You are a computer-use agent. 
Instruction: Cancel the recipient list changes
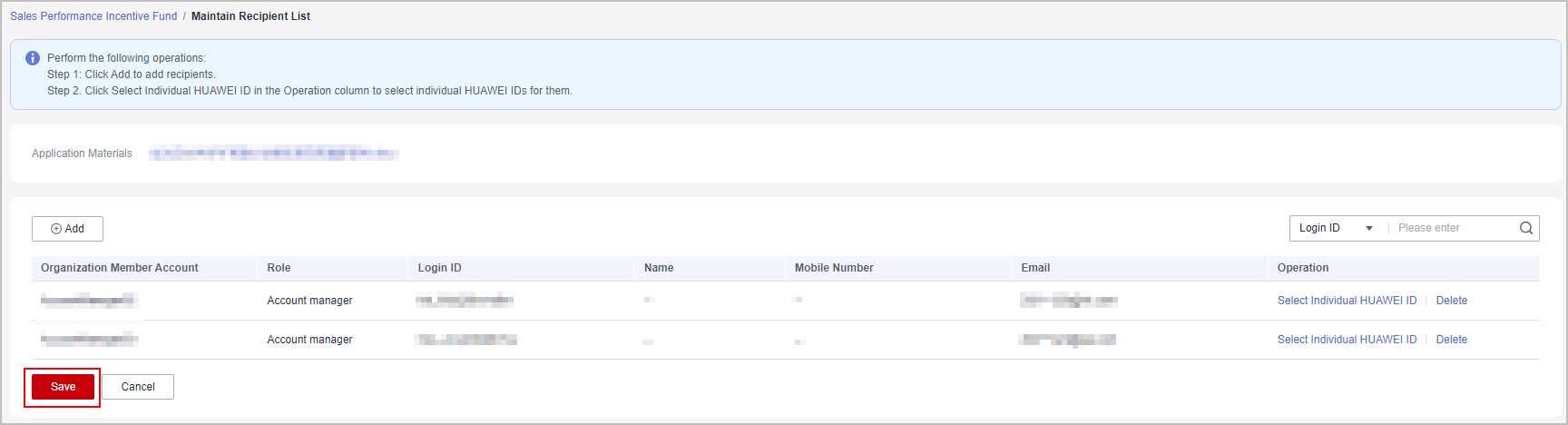[138, 387]
